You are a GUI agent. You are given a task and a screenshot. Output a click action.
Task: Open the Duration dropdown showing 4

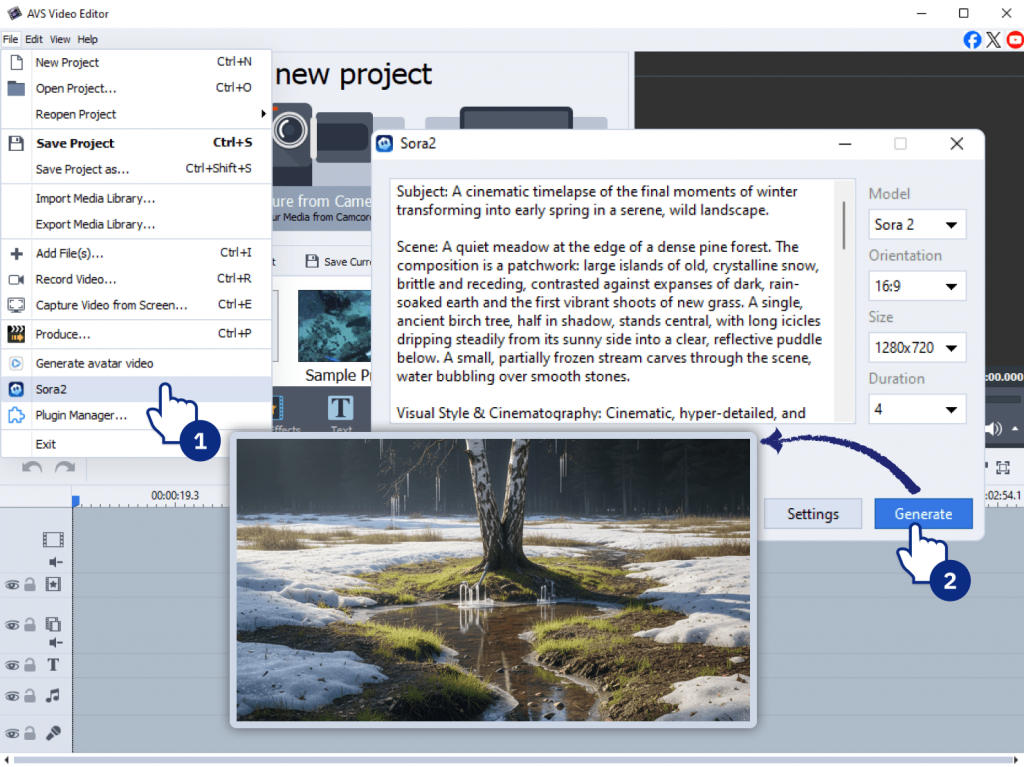click(916, 409)
